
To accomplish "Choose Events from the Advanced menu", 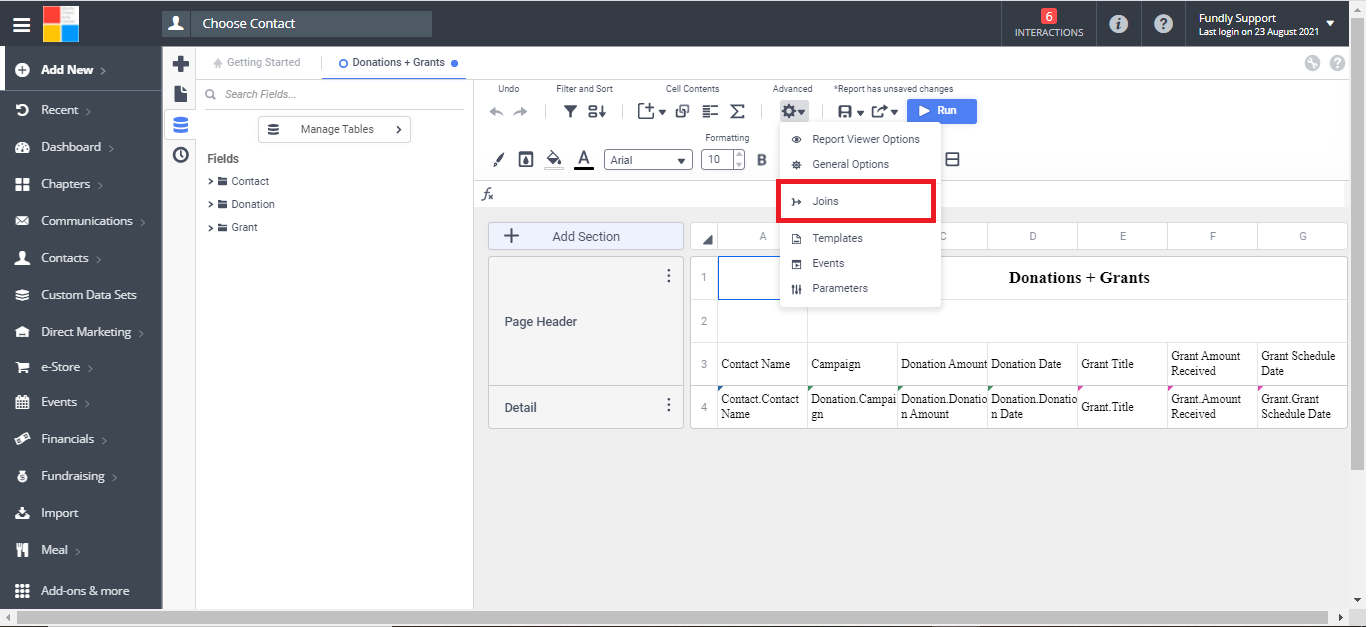I will pyautogui.click(x=860, y=264).
